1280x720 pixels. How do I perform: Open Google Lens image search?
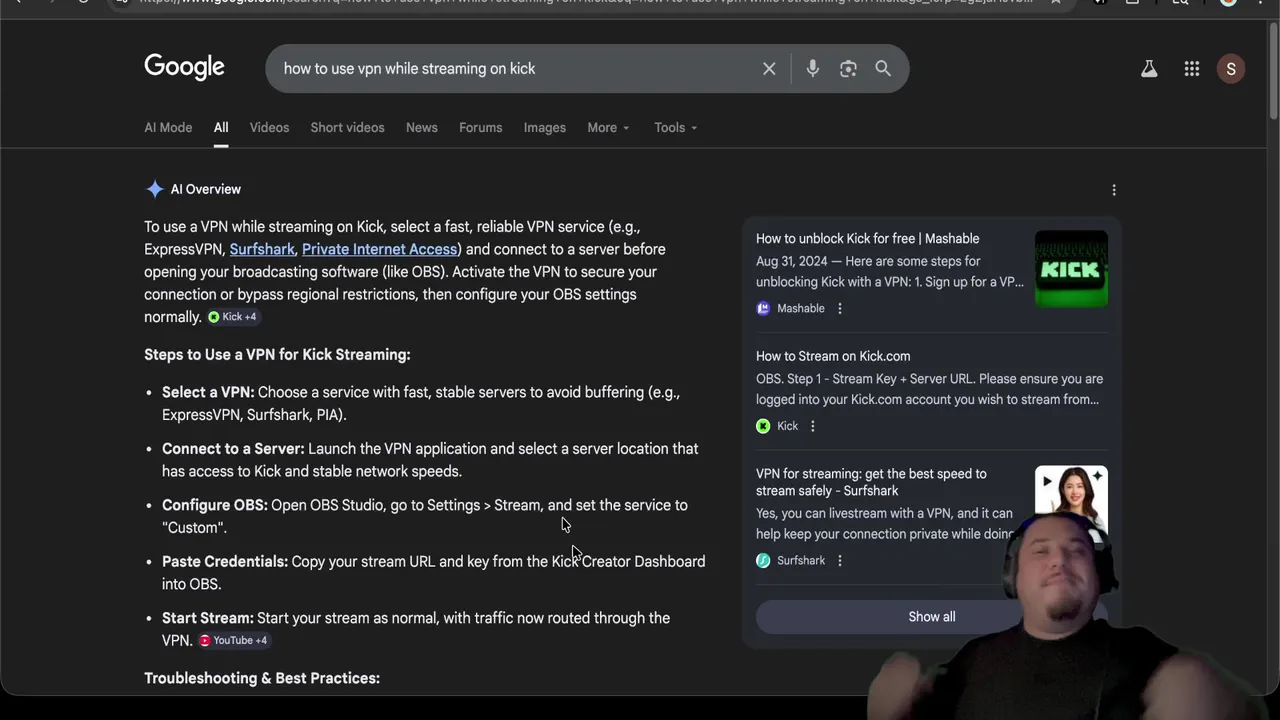848,69
